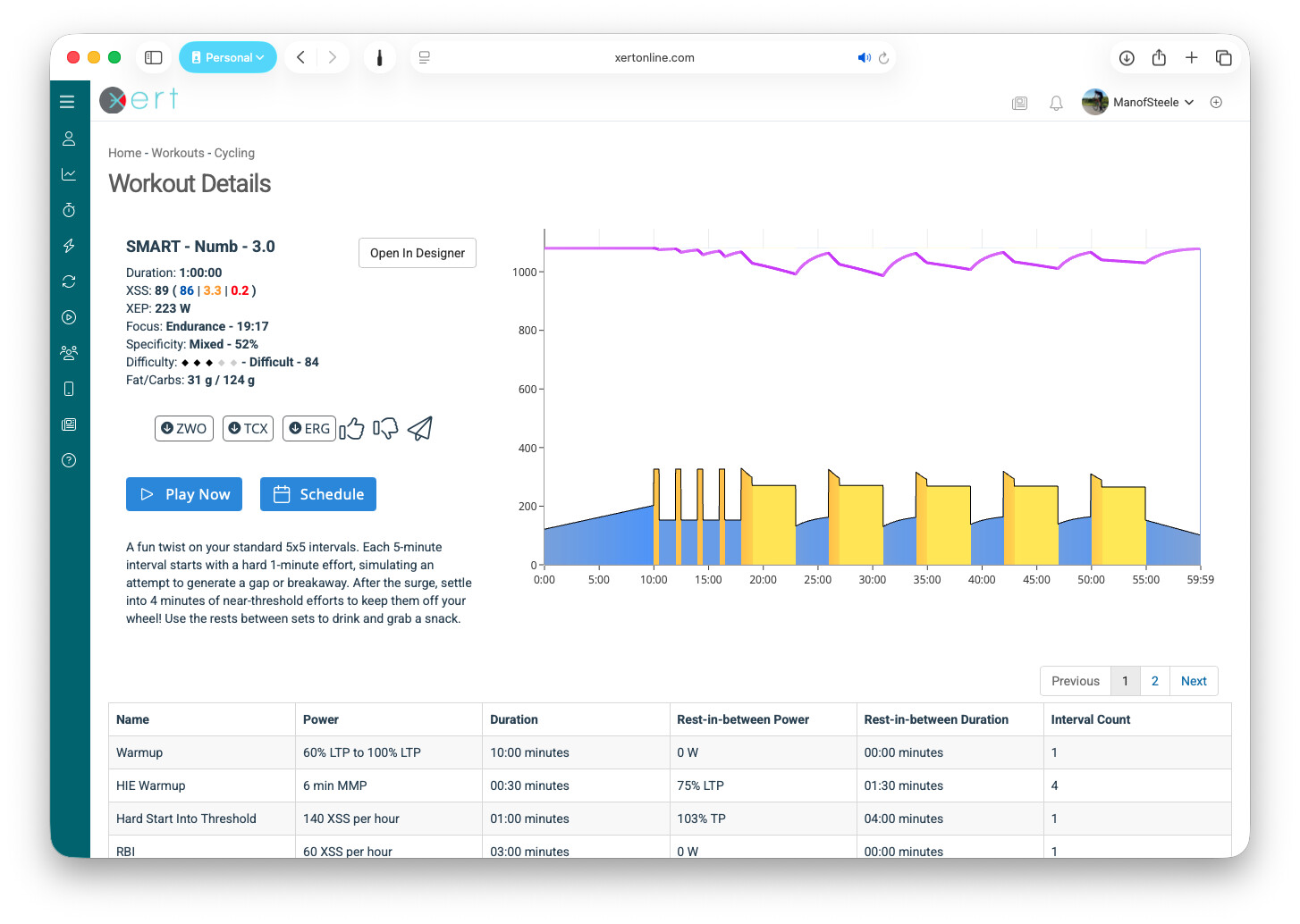The image size is (1300, 924).
Task: Click the community people sidebar icon
Action: [69, 353]
